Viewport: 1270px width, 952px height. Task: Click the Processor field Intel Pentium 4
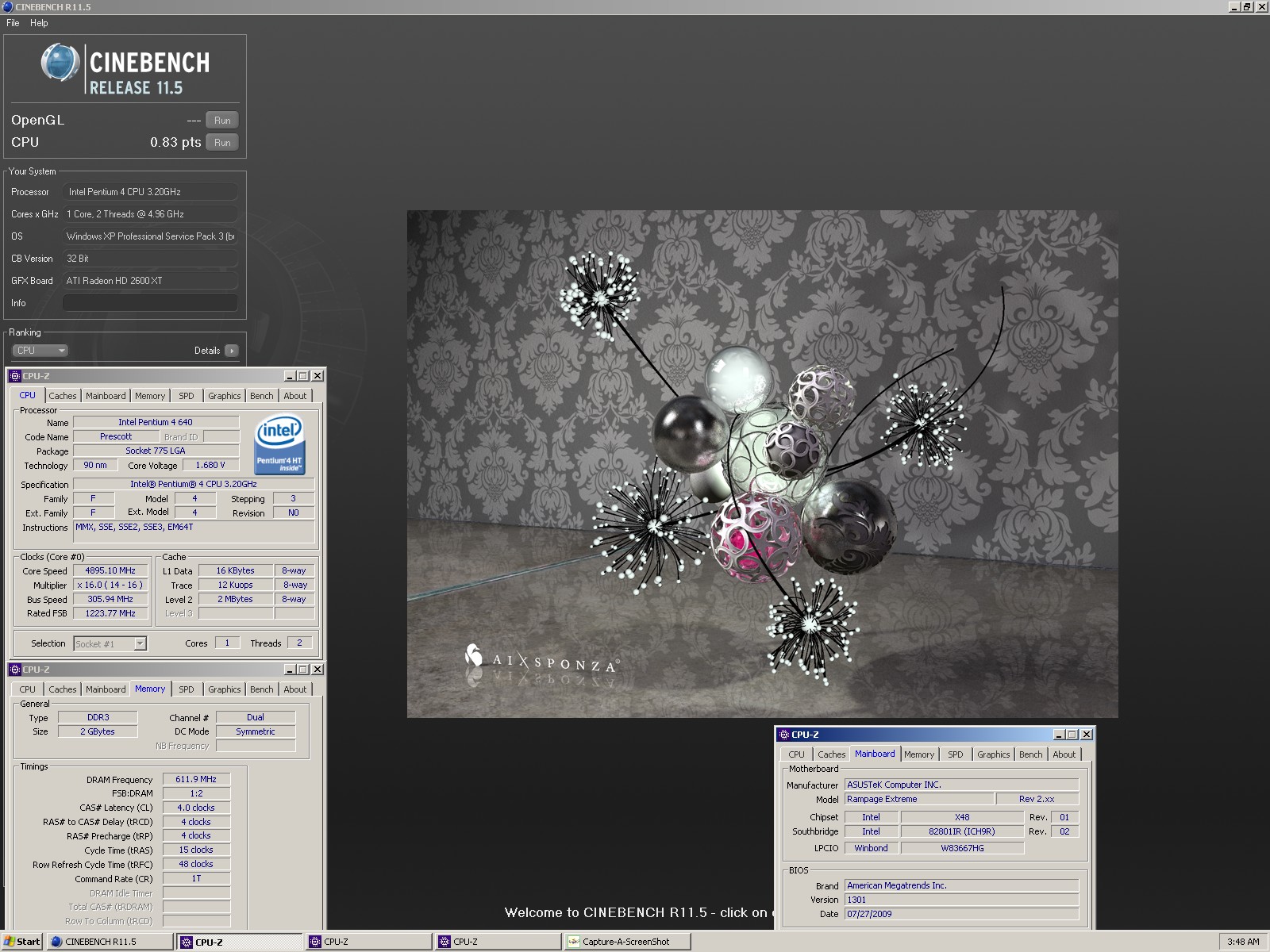pyautogui.click(x=150, y=192)
